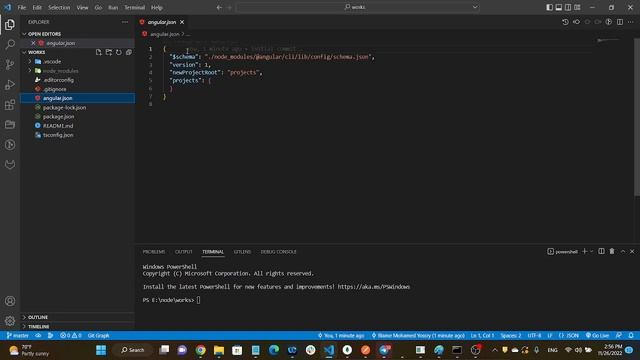Click the file history icon in editor toolbar

[565, 22]
